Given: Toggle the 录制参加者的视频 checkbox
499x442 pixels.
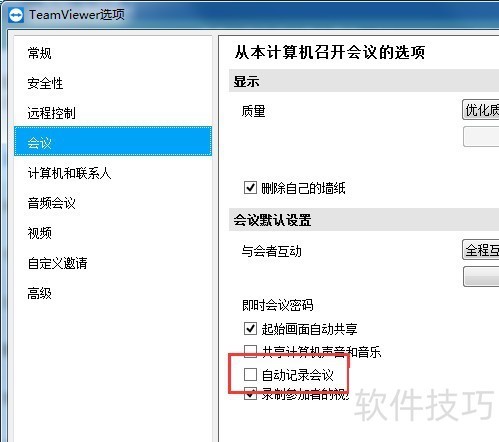Looking at the screenshot, I should pyautogui.click(x=250, y=394).
